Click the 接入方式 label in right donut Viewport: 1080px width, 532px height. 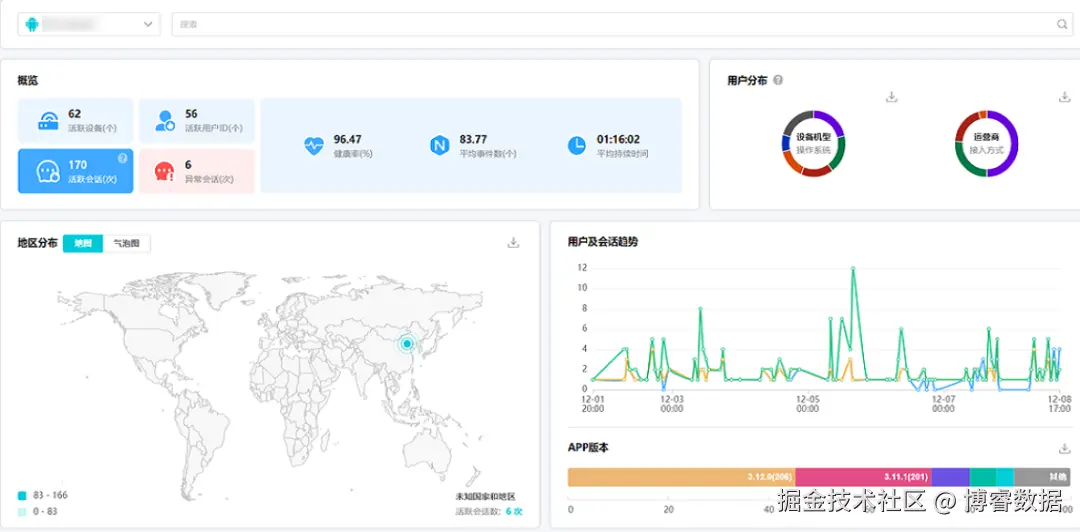coord(986,150)
